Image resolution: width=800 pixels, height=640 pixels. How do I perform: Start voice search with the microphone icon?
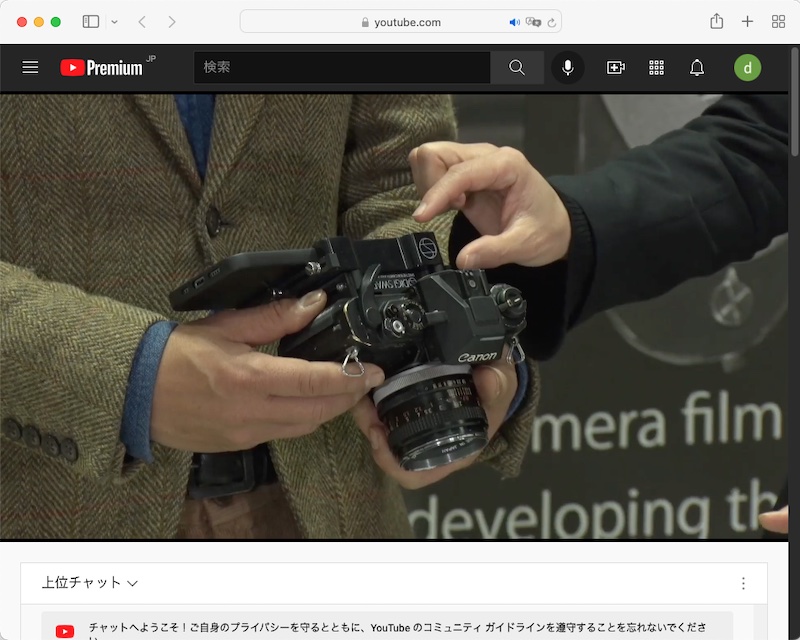(568, 67)
